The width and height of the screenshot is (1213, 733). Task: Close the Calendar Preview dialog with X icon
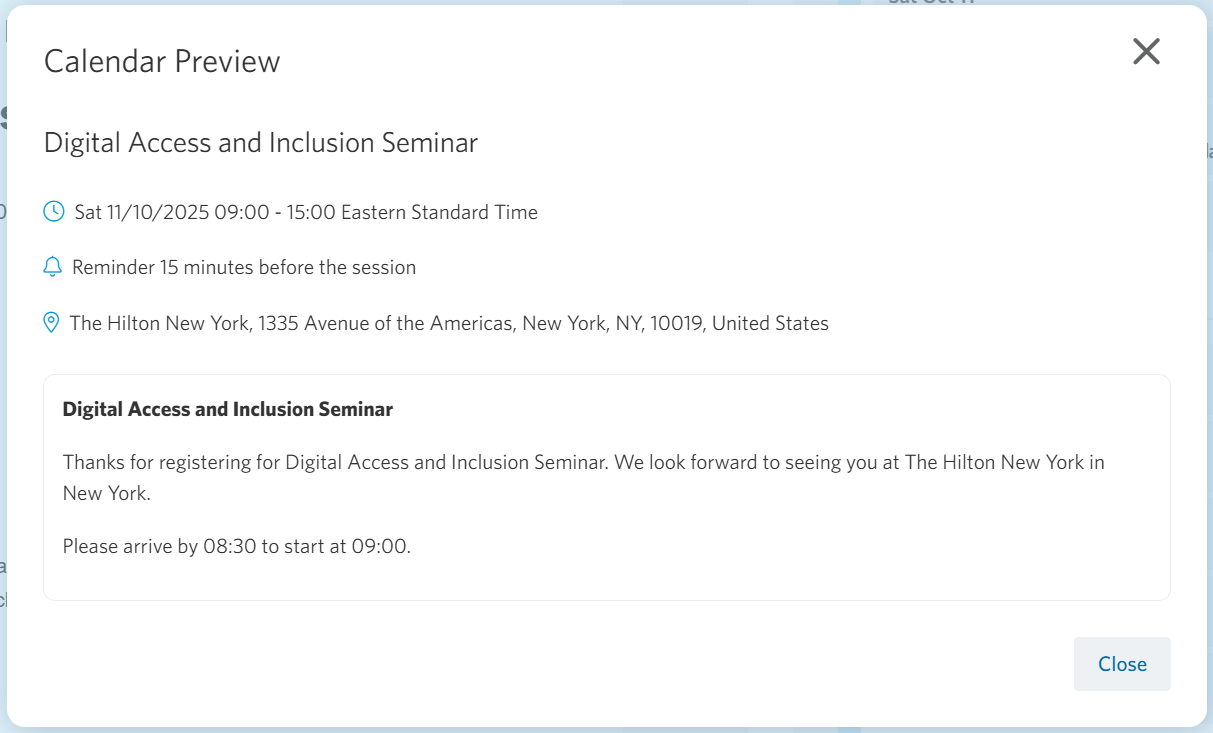pos(1146,52)
